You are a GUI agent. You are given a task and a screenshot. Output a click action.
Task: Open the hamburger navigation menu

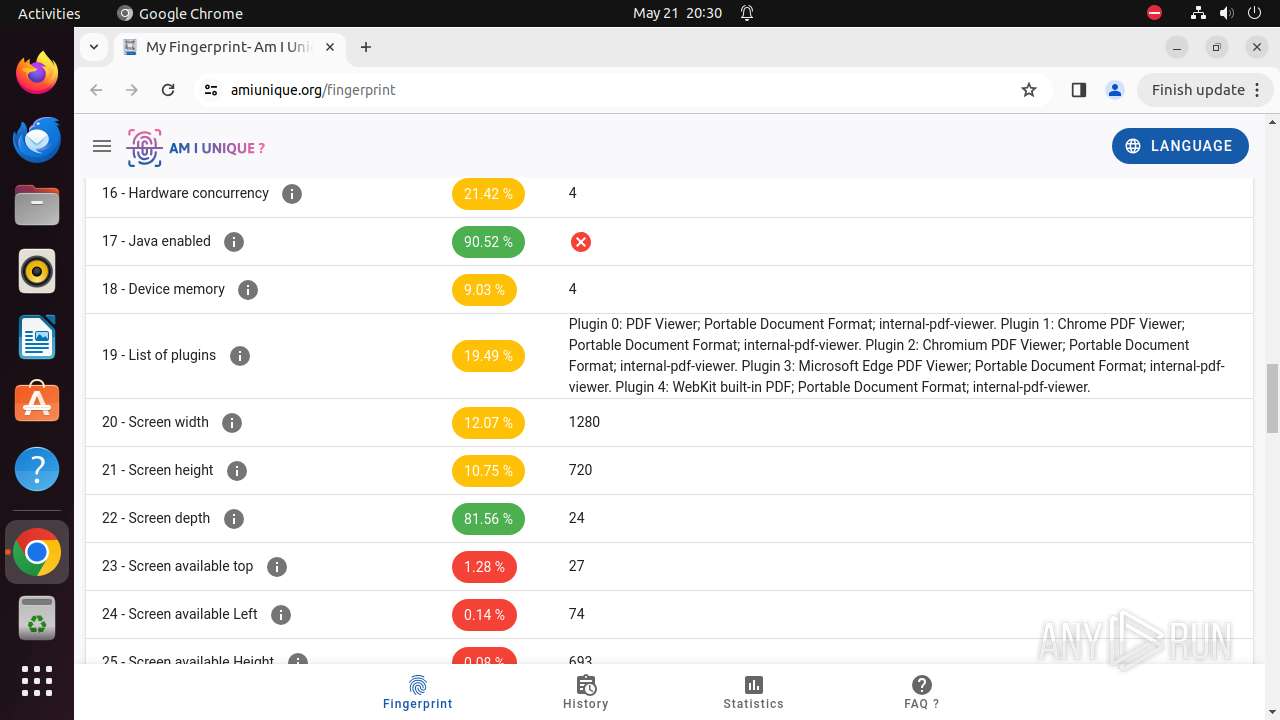click(101, 146)
